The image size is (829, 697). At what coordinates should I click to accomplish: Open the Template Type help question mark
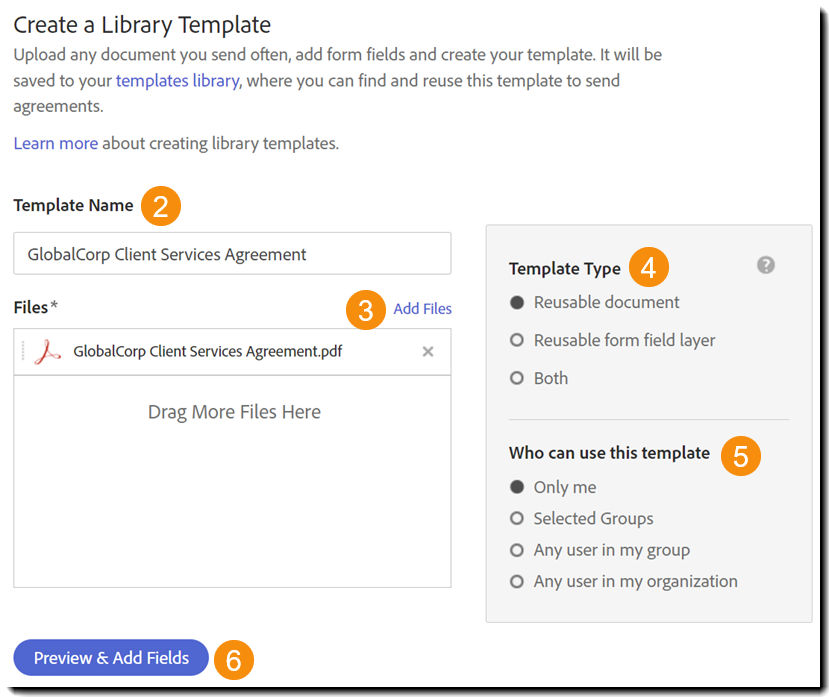(x=765, y=264)
